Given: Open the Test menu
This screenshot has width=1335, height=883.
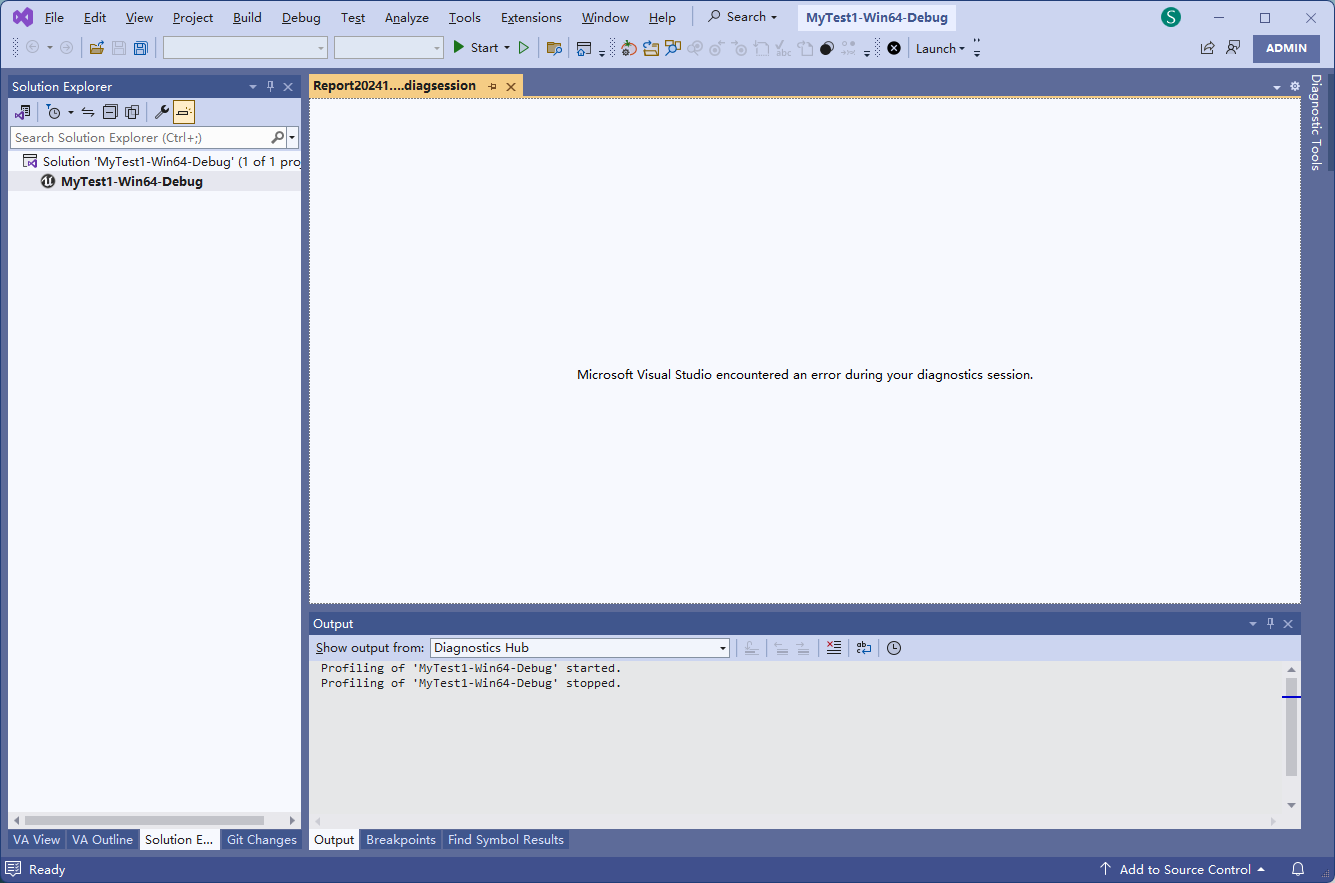Looking at the screenshot, I should point(353,18).
